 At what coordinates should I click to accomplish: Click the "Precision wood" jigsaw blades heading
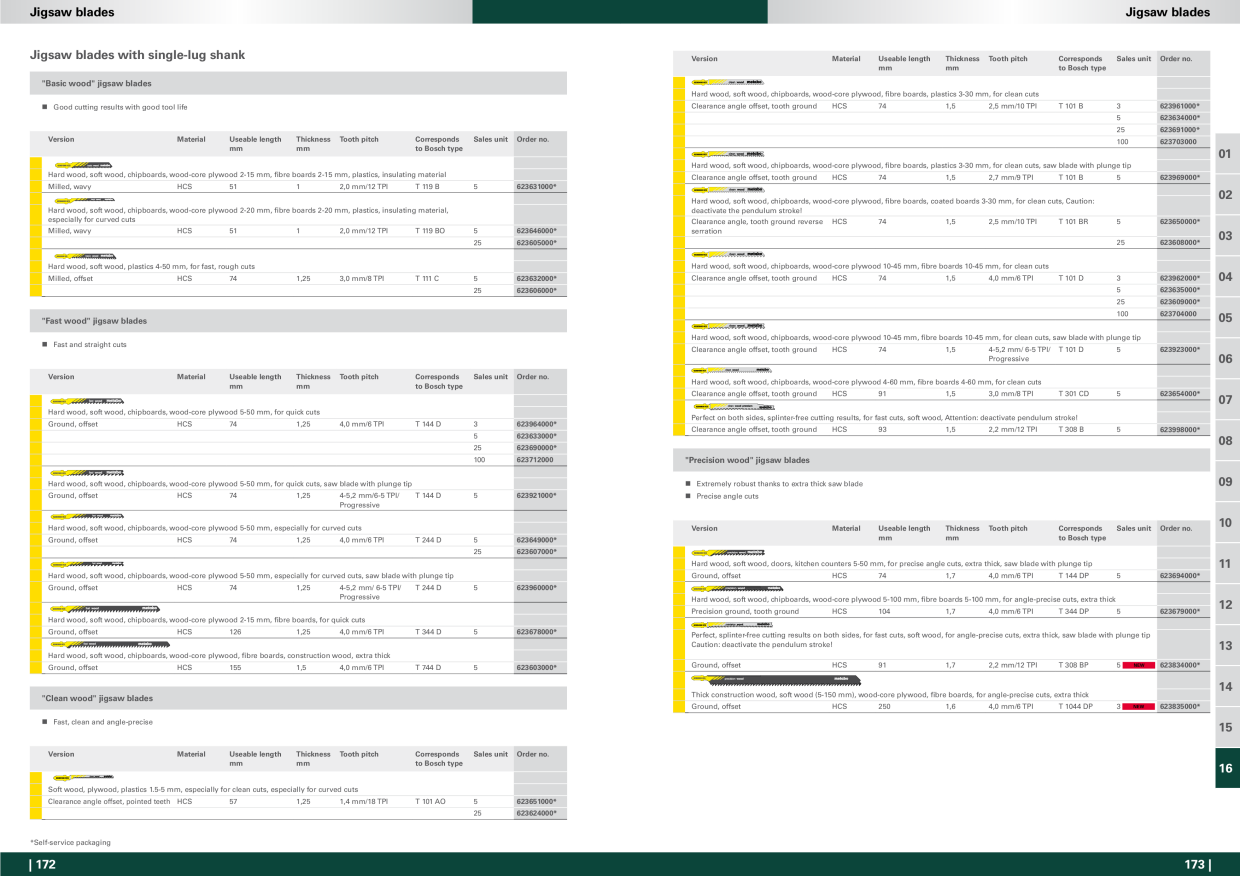pos(747,461)
